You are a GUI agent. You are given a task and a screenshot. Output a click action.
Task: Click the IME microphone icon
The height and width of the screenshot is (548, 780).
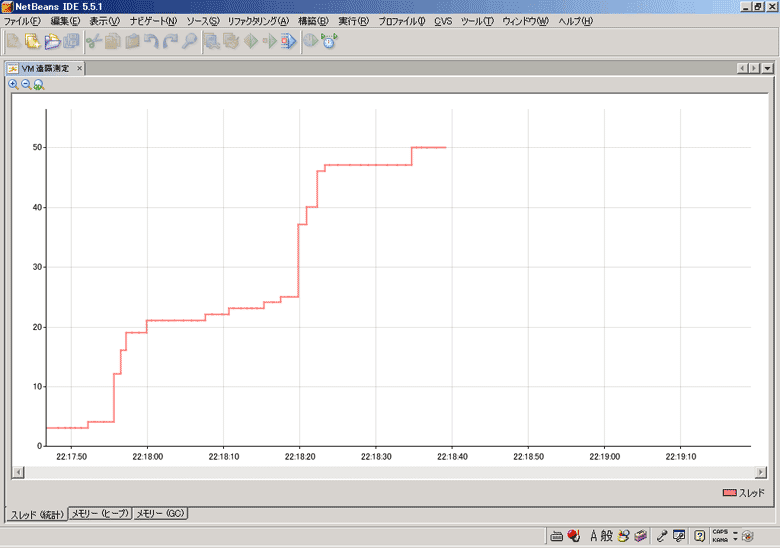(662, 536)
